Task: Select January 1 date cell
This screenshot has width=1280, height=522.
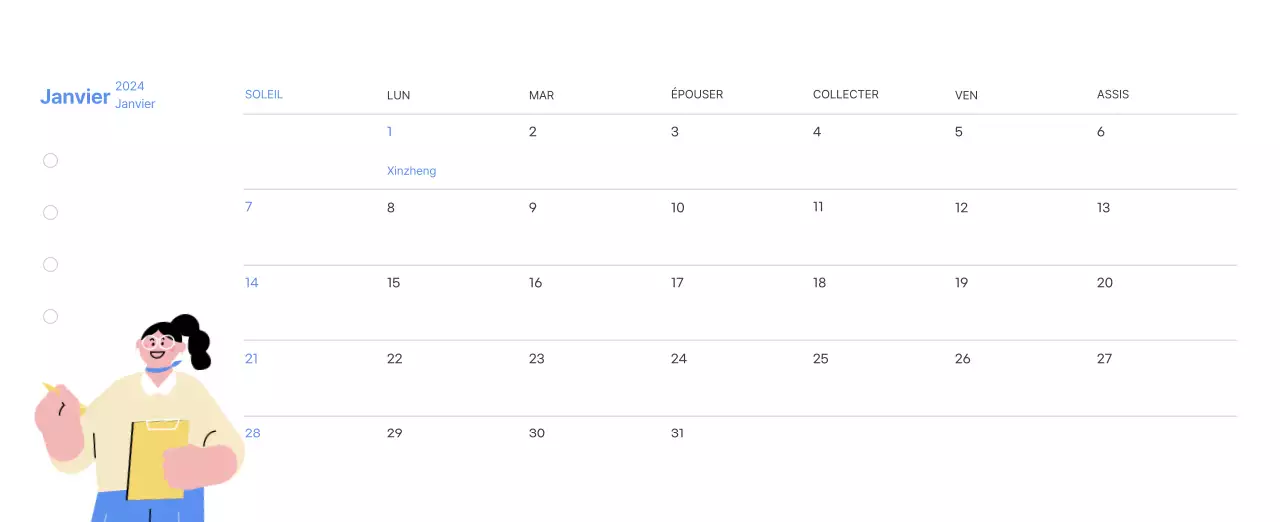Action: tap(390, 131)
